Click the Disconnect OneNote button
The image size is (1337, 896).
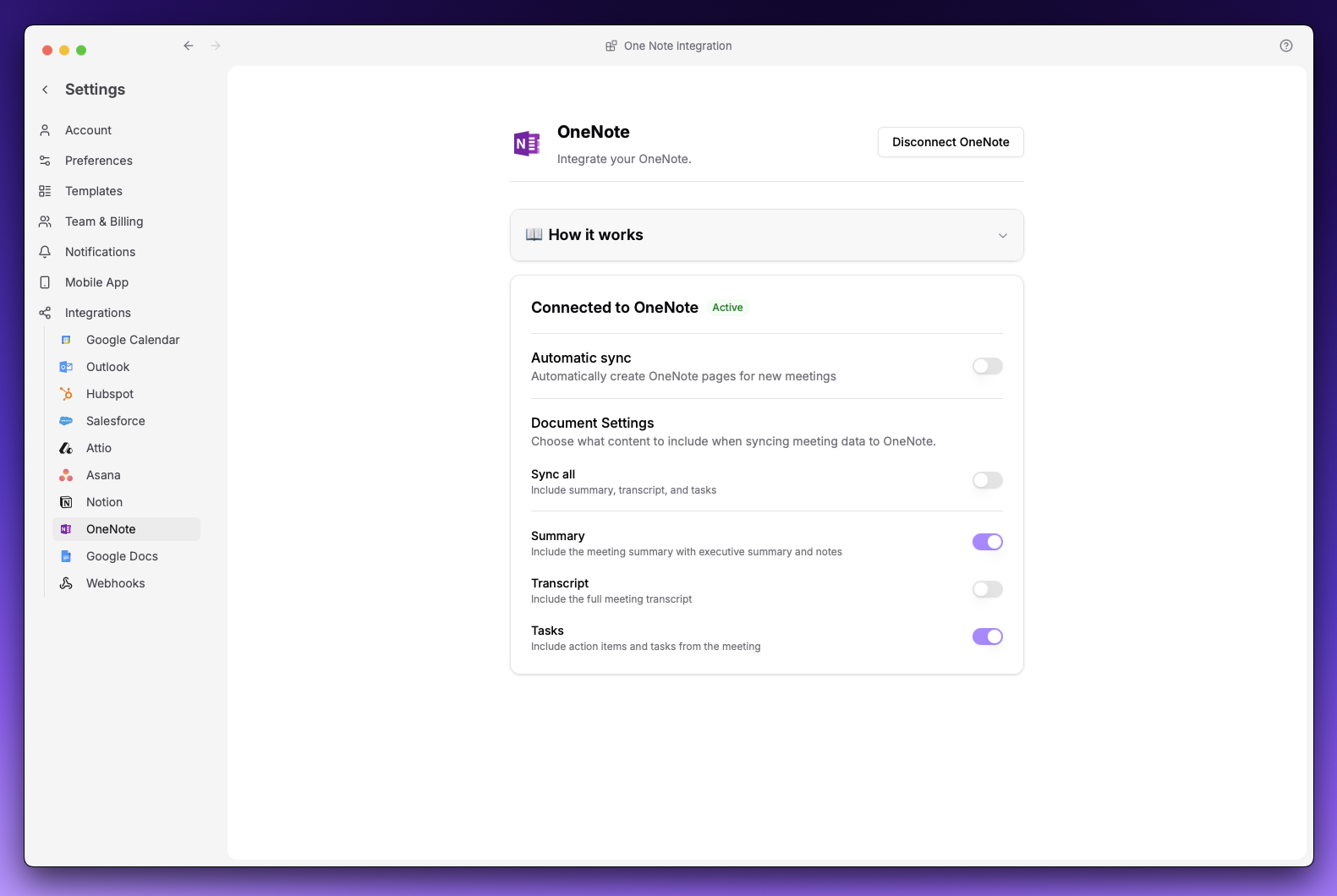click(951, 142)
